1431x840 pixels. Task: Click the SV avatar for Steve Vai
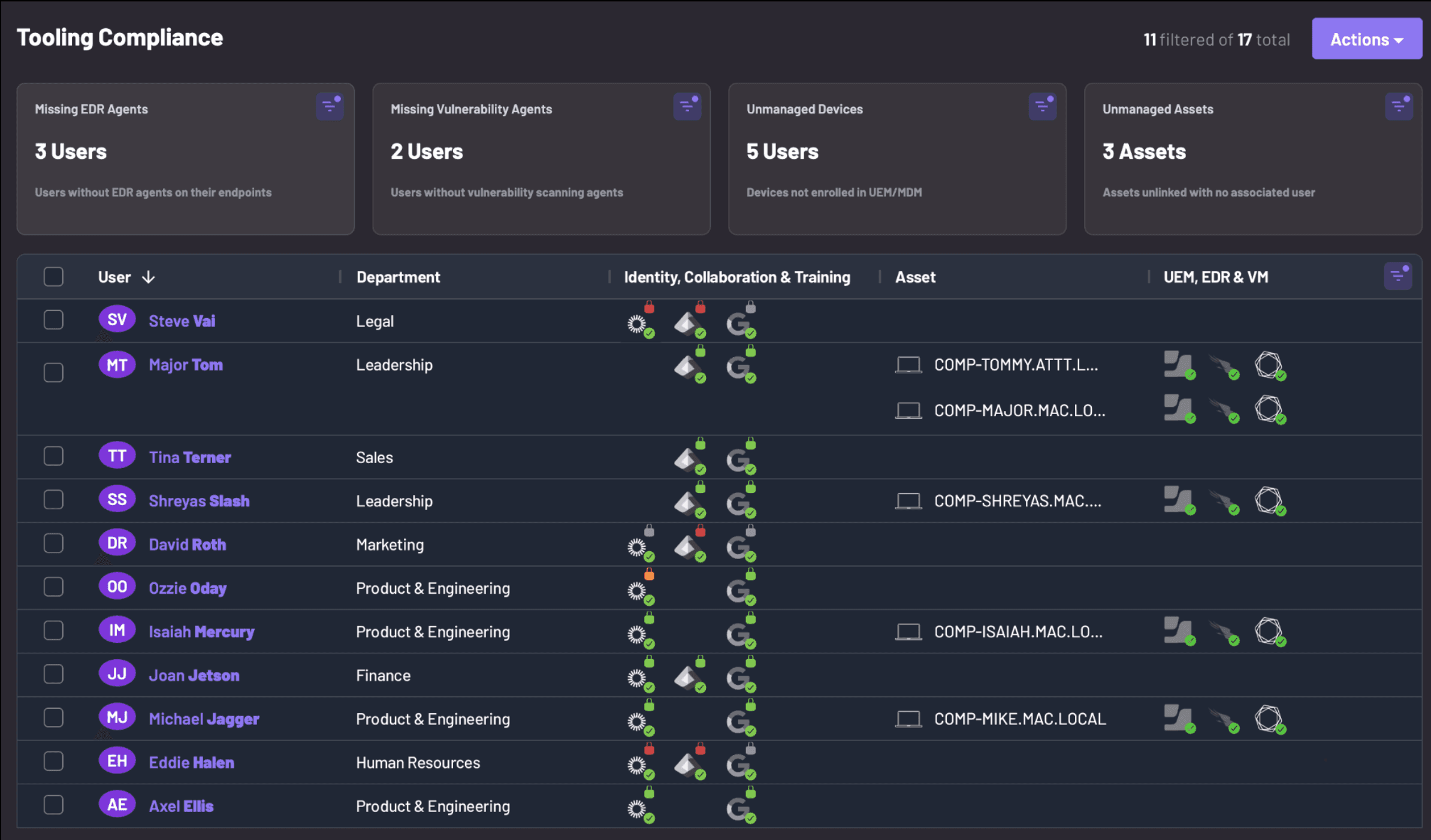pos(117,319)
